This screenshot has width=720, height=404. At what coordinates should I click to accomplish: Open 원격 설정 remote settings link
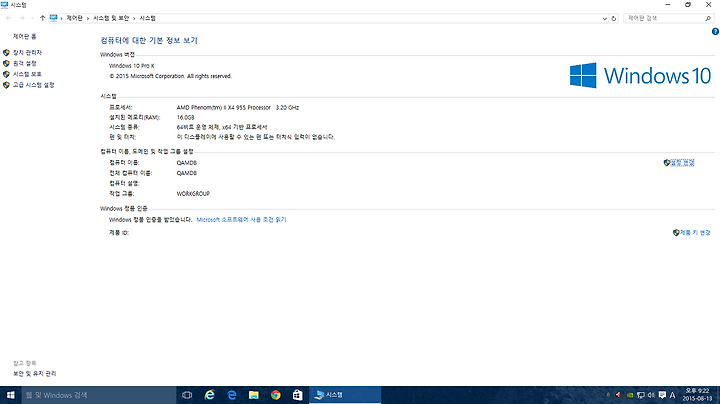(x=25, y=63)
